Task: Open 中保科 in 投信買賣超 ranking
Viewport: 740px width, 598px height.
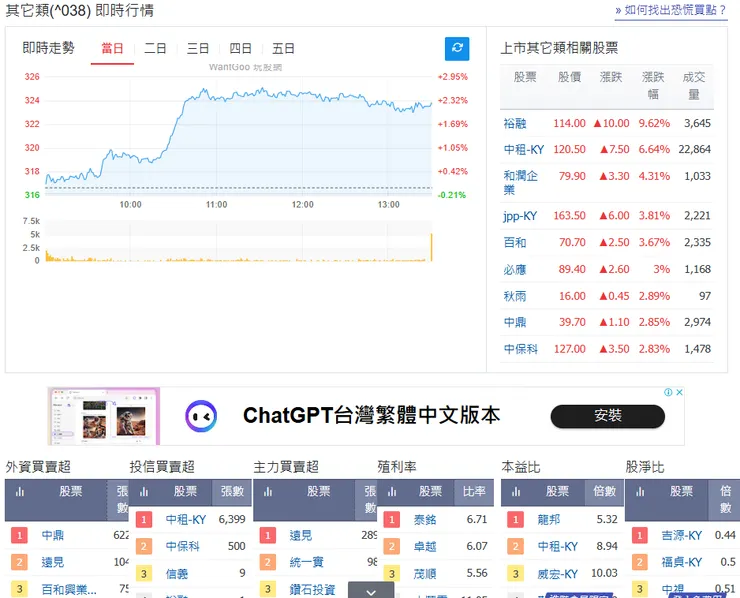Action: click(183, 547)
